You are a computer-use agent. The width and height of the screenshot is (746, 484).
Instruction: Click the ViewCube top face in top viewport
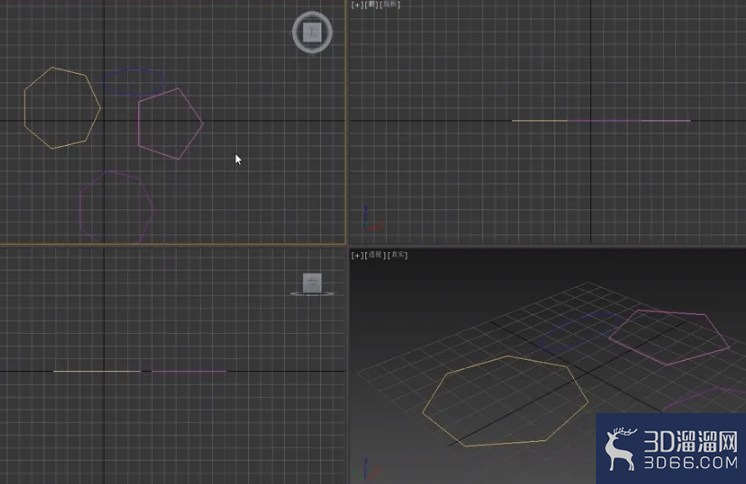[x=312, y=32]
